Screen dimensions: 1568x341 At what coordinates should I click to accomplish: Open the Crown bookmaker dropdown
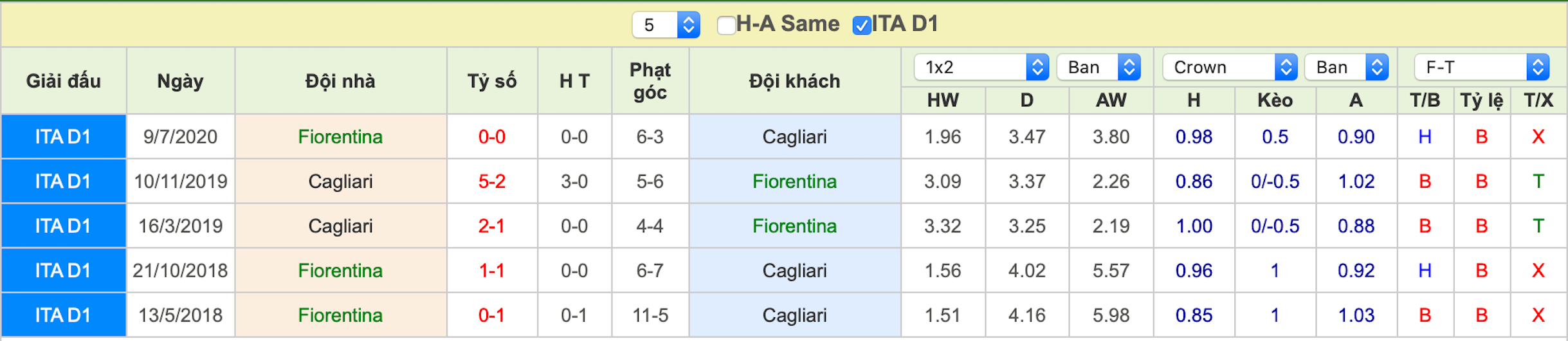(x=1230, y=67)
